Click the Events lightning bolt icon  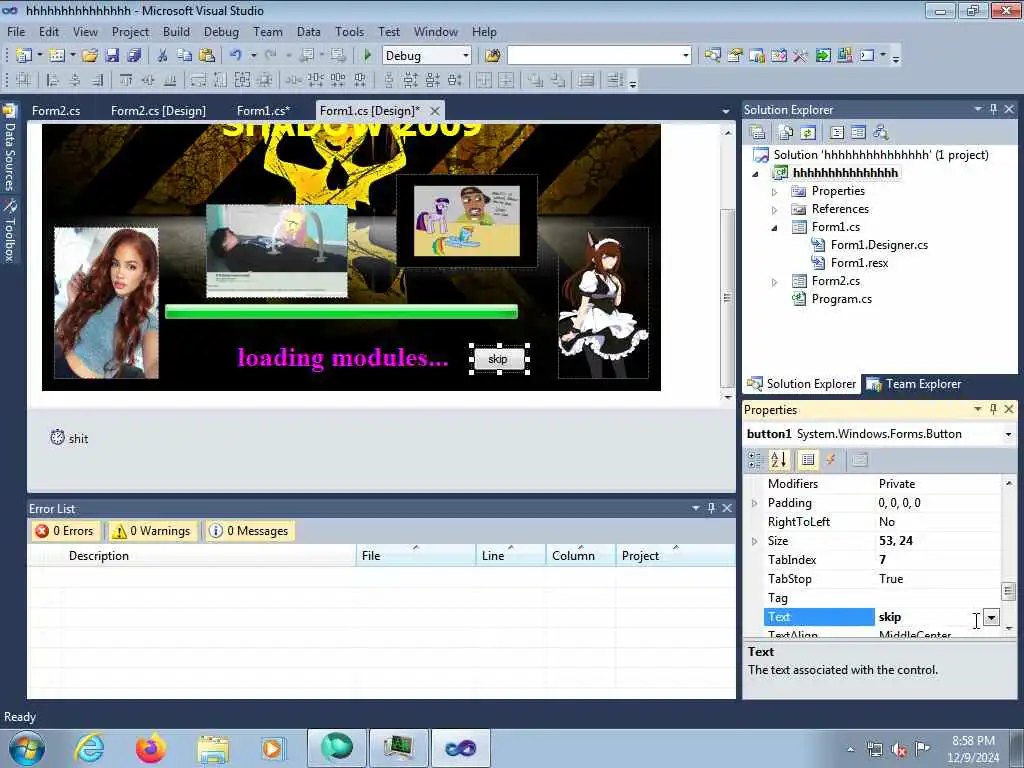tap(831, 460)
